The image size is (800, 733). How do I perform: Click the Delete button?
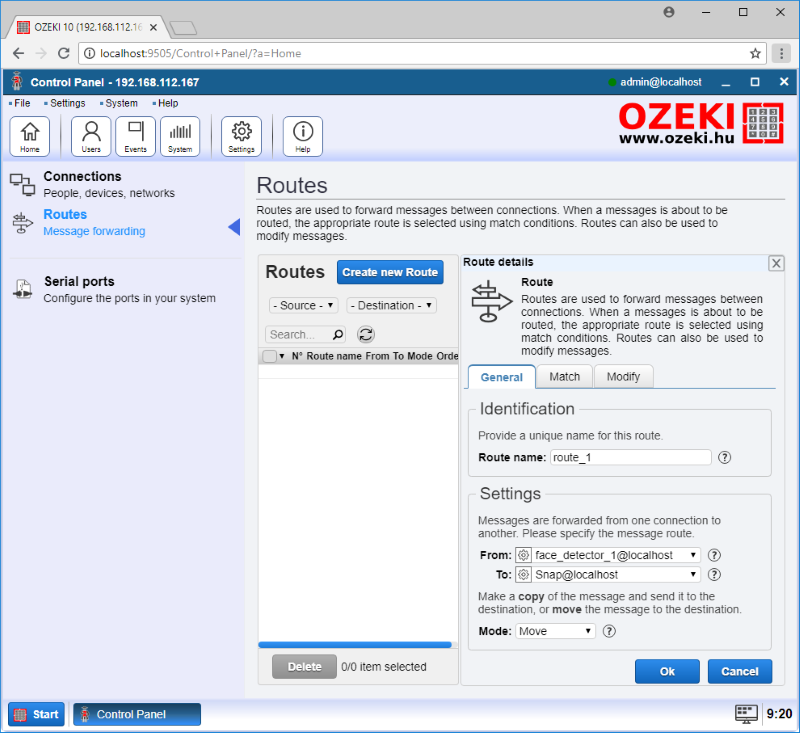pos(304,667)
